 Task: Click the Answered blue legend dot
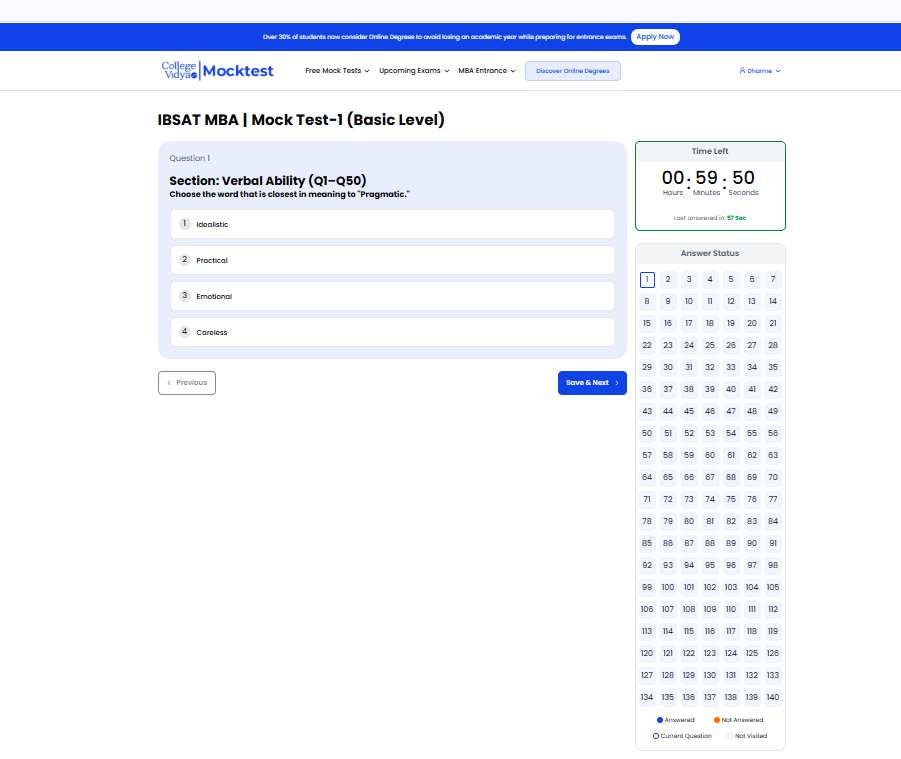pos(660,720)
